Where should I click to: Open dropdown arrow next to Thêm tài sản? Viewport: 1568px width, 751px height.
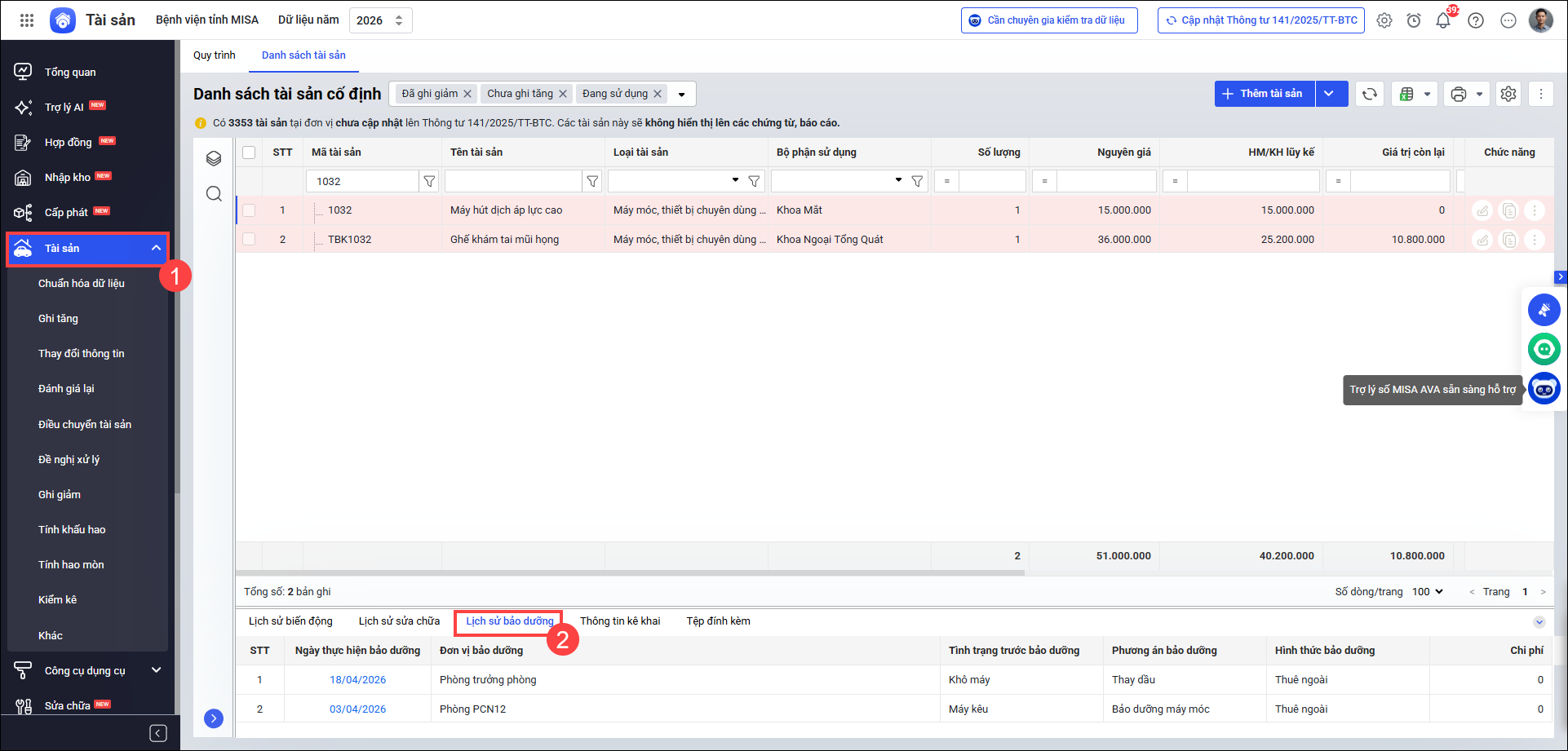tap(1329, 94)
